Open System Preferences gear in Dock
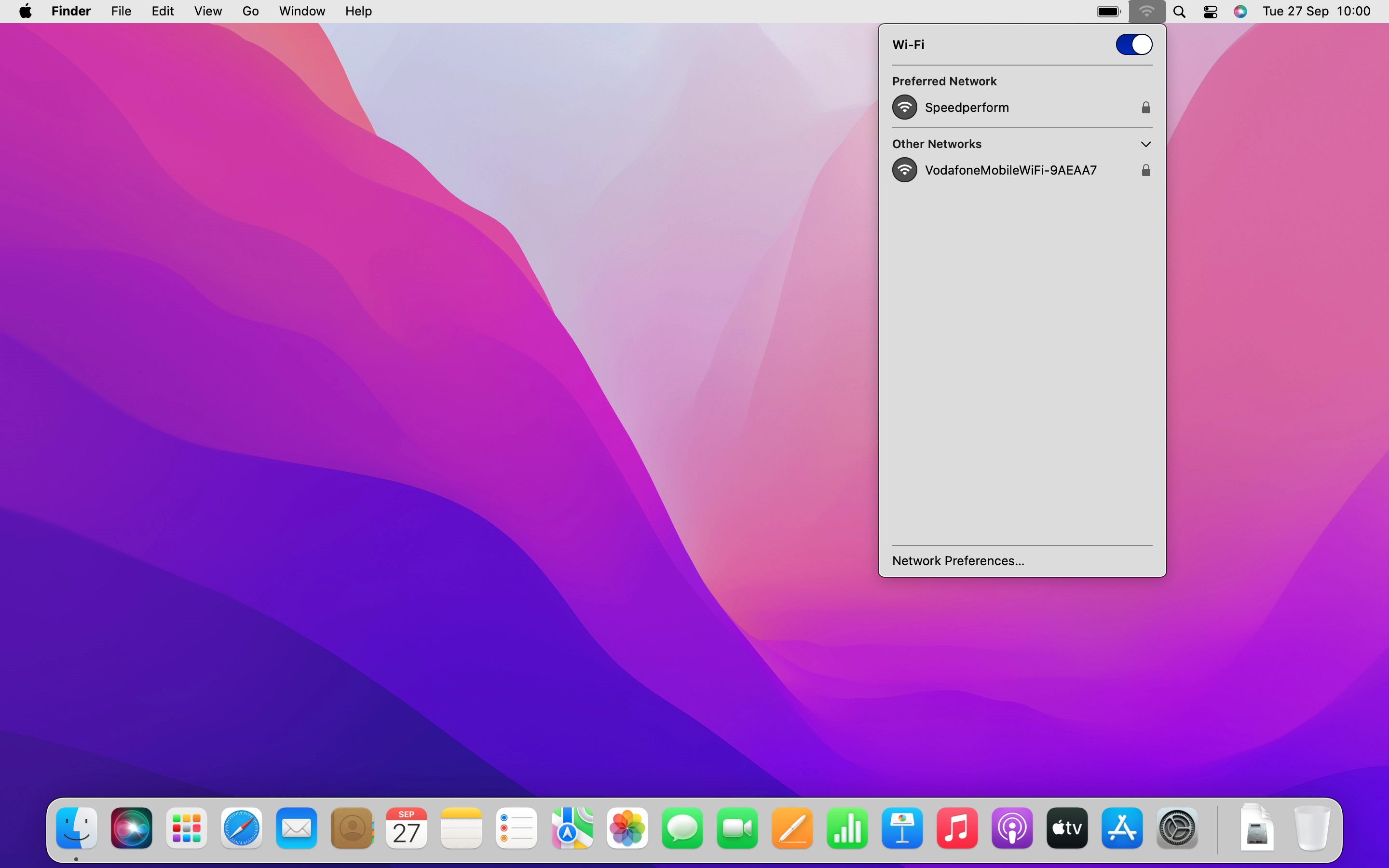Image resolution: width=1389 pixels, height=868 pixels. [1177, 828]
